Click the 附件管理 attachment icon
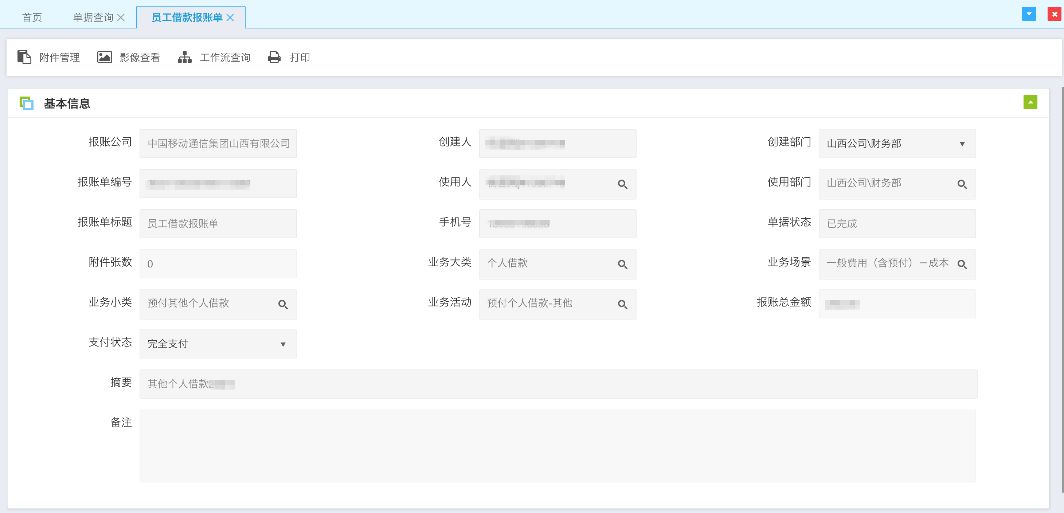 pyautogui.click(x=25, y=58)
